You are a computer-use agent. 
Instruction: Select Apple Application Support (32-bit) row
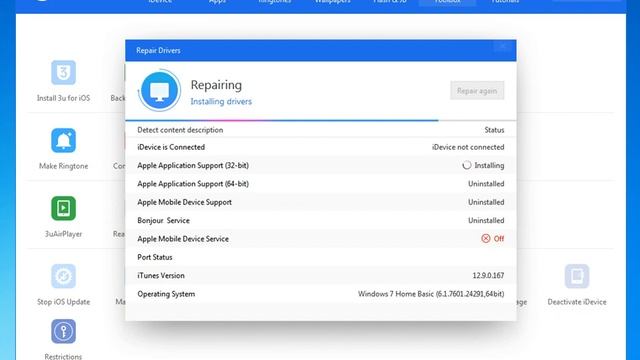pyautogui.click(x=321, y=165)
